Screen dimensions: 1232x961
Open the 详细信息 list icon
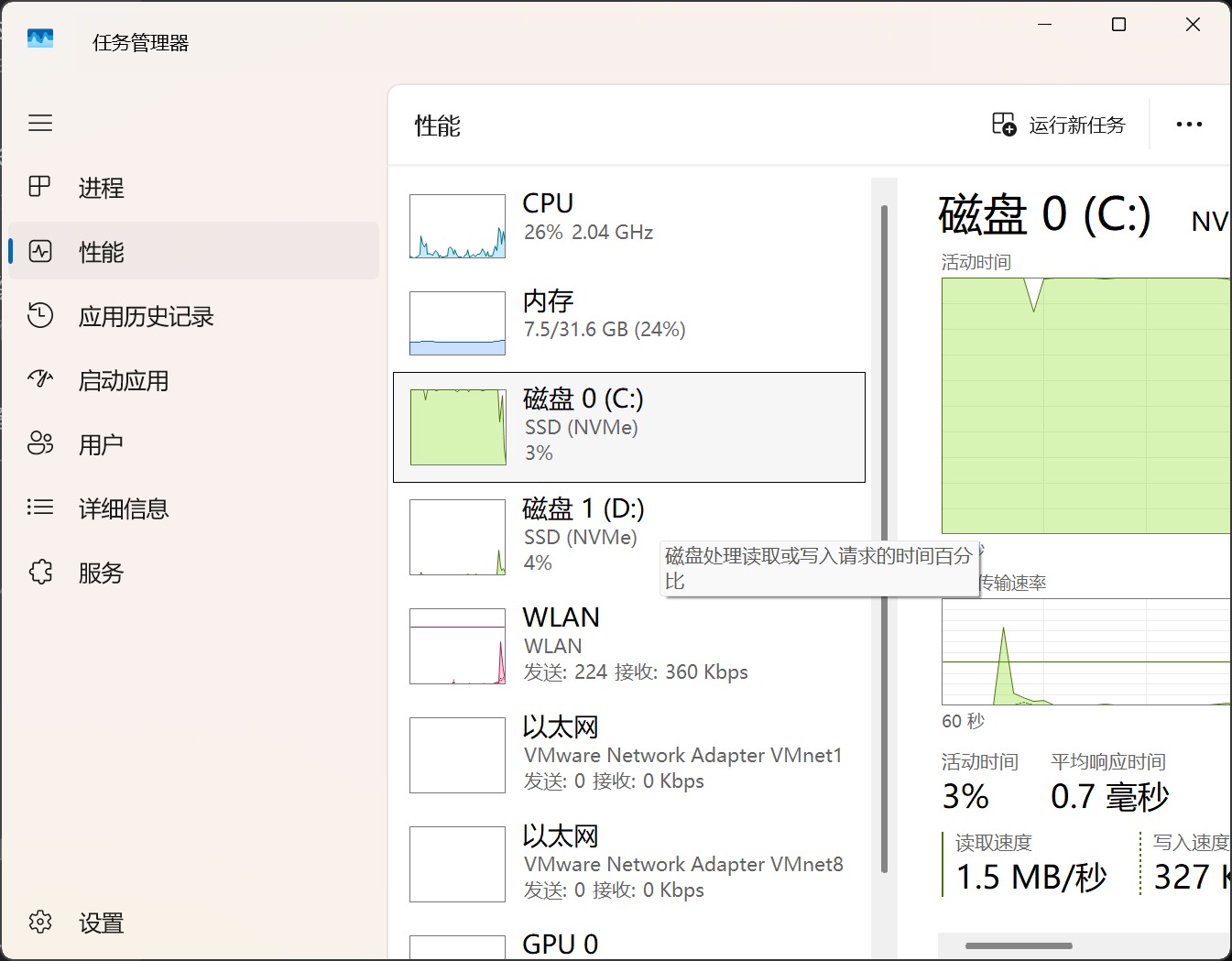click(x=40, y=508)
